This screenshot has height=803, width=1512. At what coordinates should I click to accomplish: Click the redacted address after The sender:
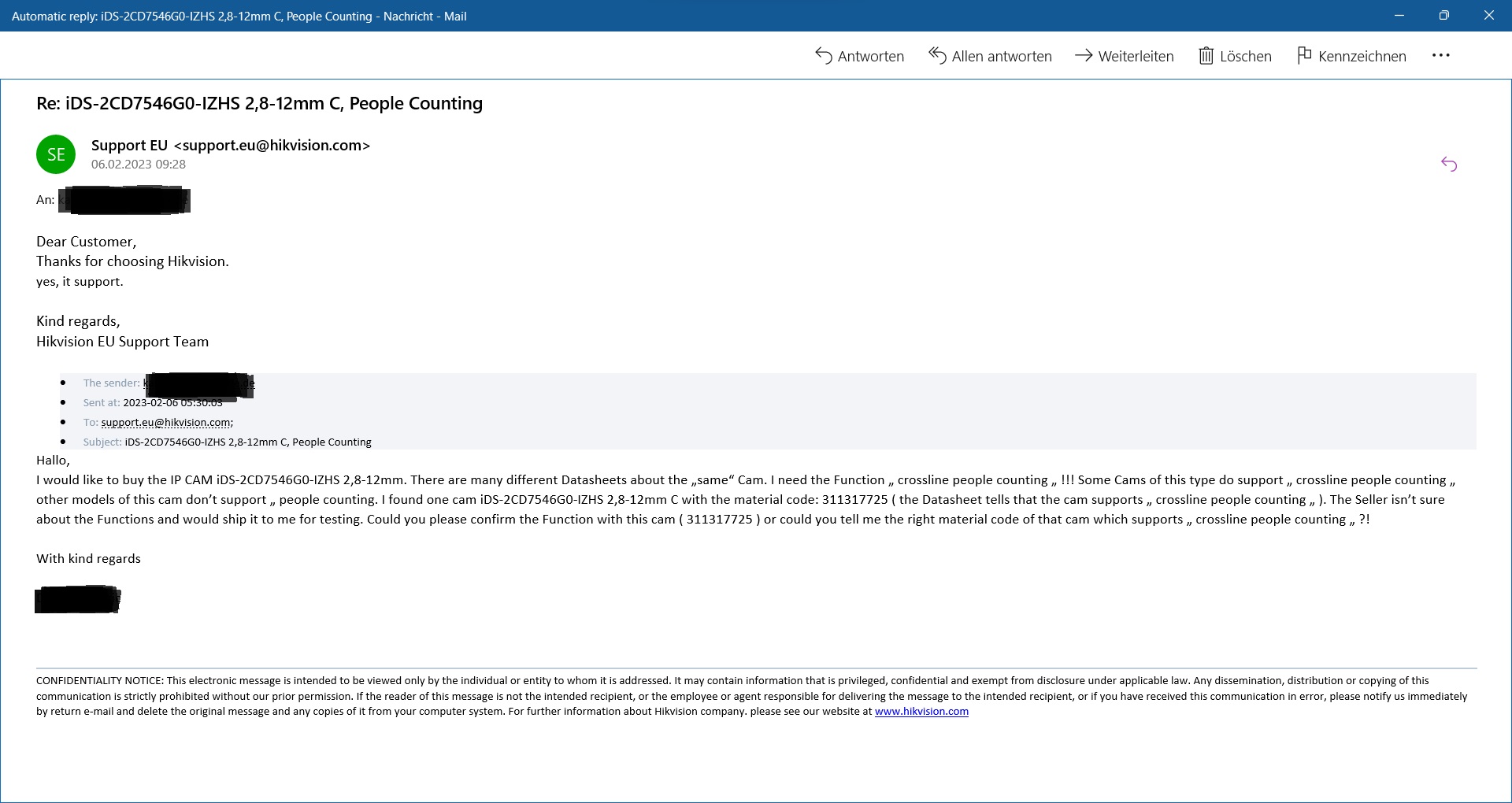click(x=198, y=384)
